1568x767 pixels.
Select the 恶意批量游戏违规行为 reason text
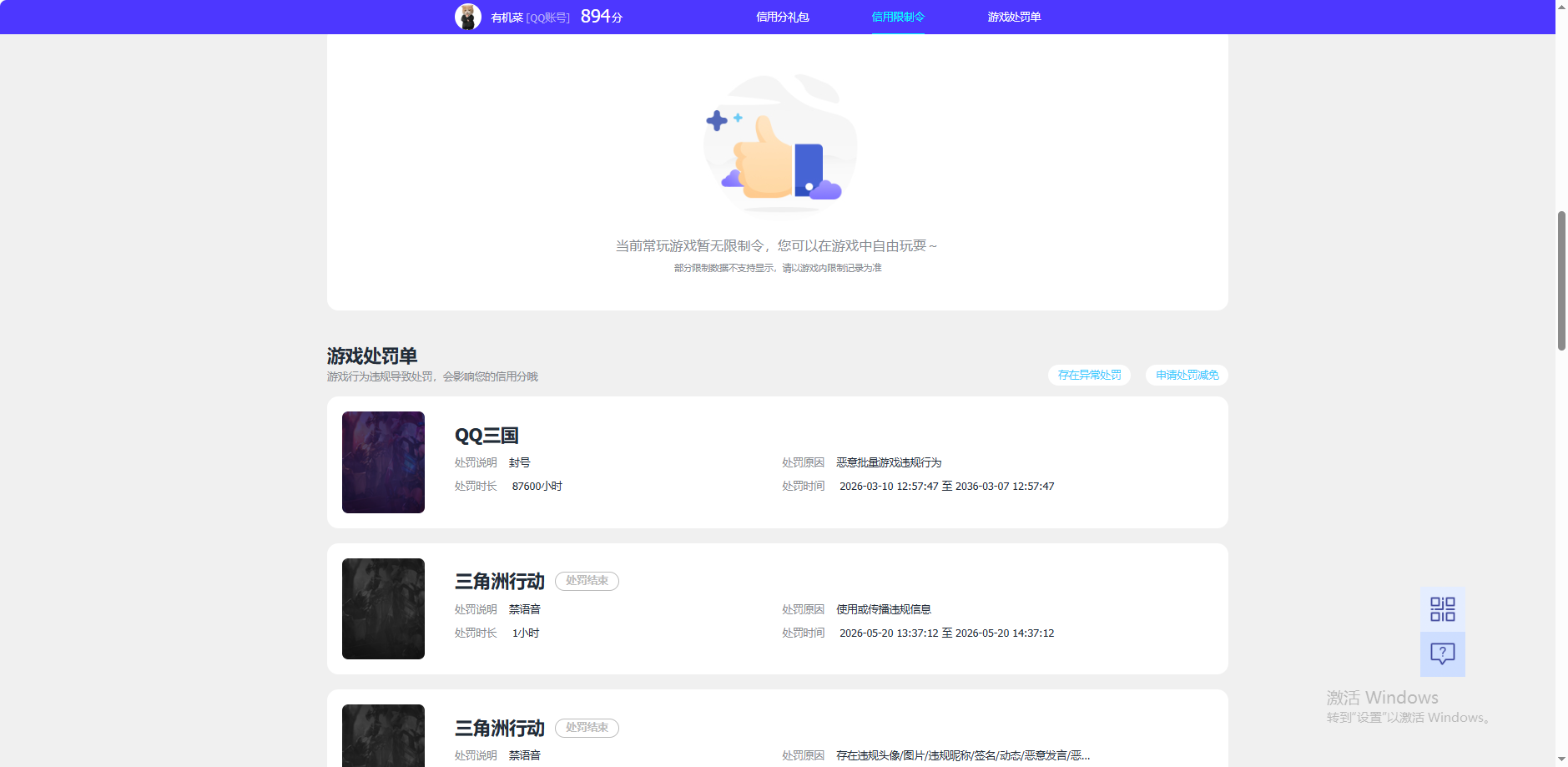click(889, 462)
